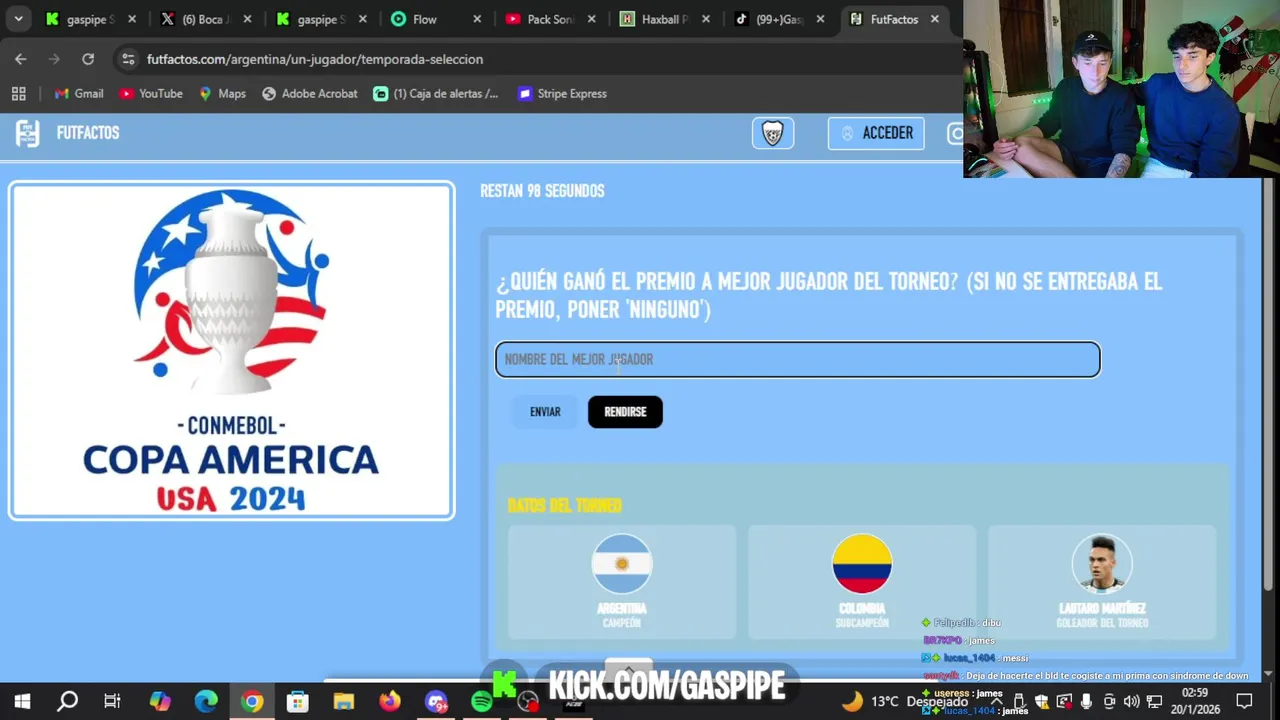The image size is (1280, 720).
Task: Open the tab search dropdown chevron
Action: (18, 19)
